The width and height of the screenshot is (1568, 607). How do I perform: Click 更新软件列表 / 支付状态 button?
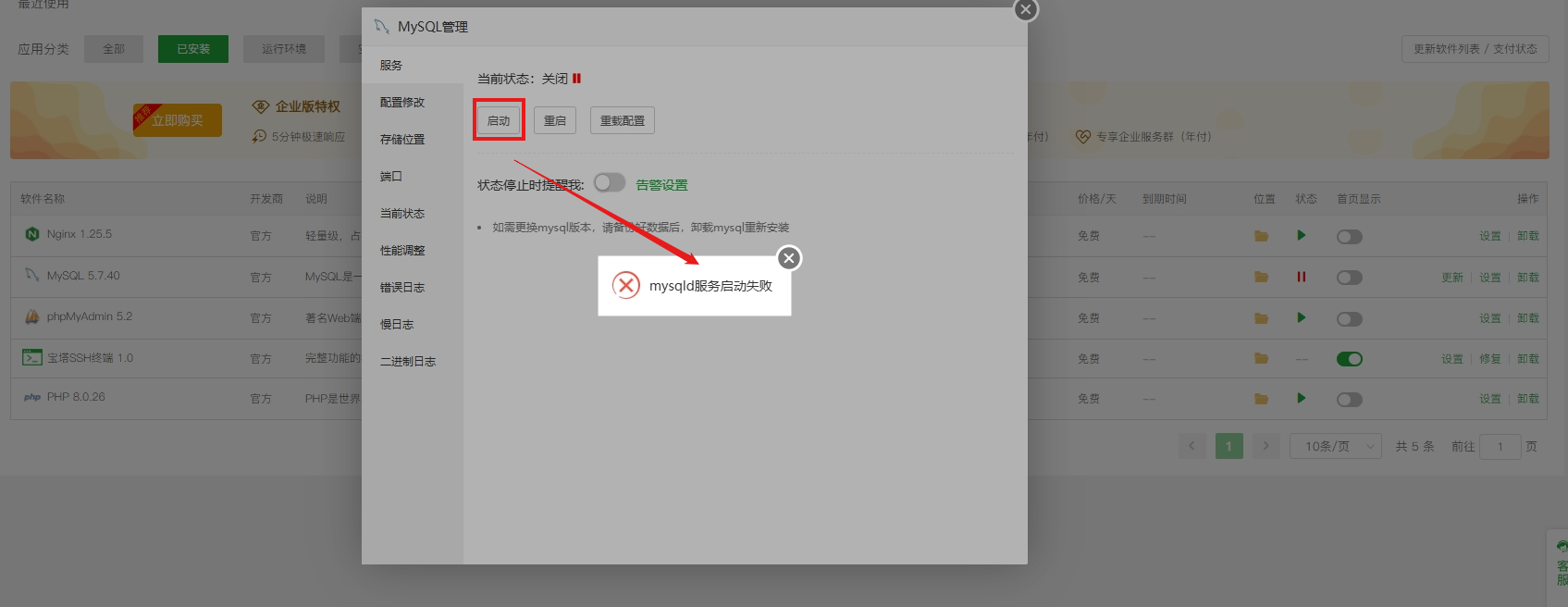(1475, 49)
